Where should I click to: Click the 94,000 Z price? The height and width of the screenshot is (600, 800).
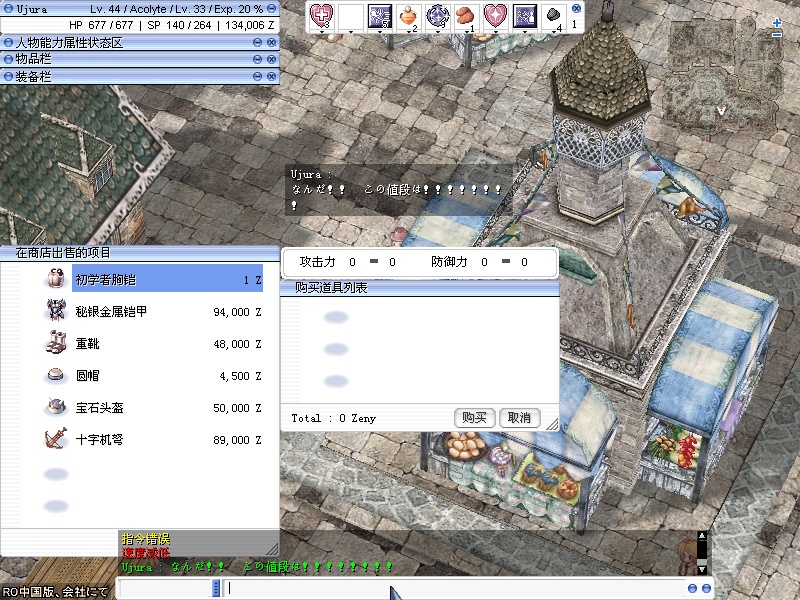[x=237, y=312]
